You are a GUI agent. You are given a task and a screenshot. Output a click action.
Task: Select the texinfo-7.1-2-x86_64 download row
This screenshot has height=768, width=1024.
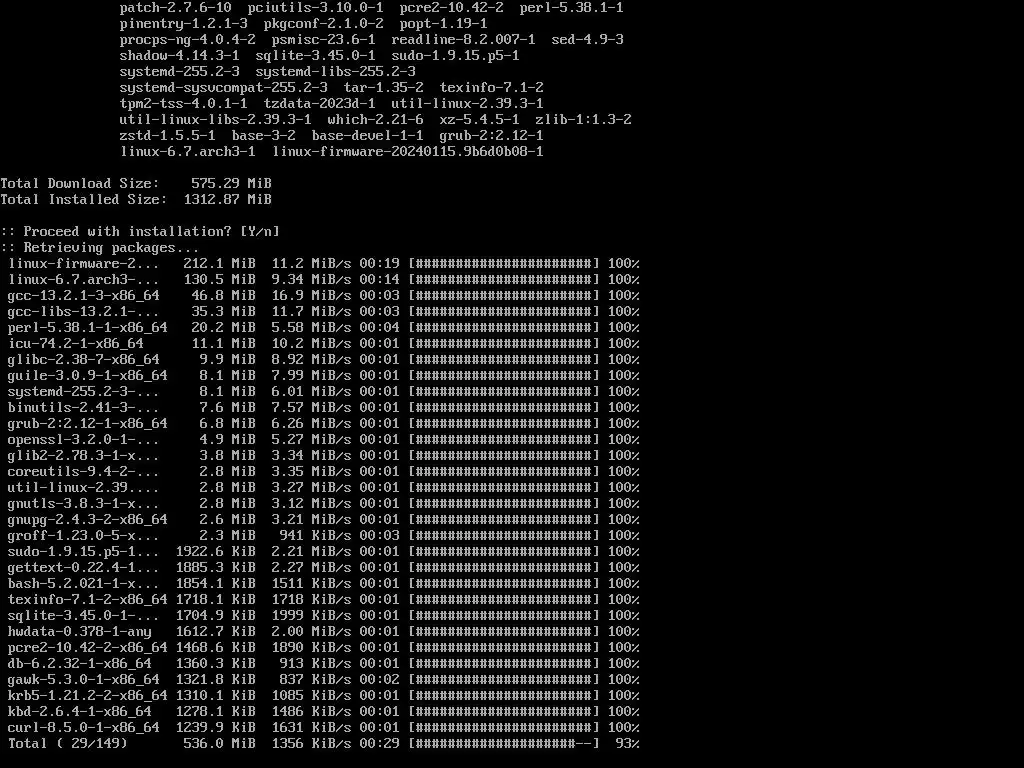click(x=323, y=599)
